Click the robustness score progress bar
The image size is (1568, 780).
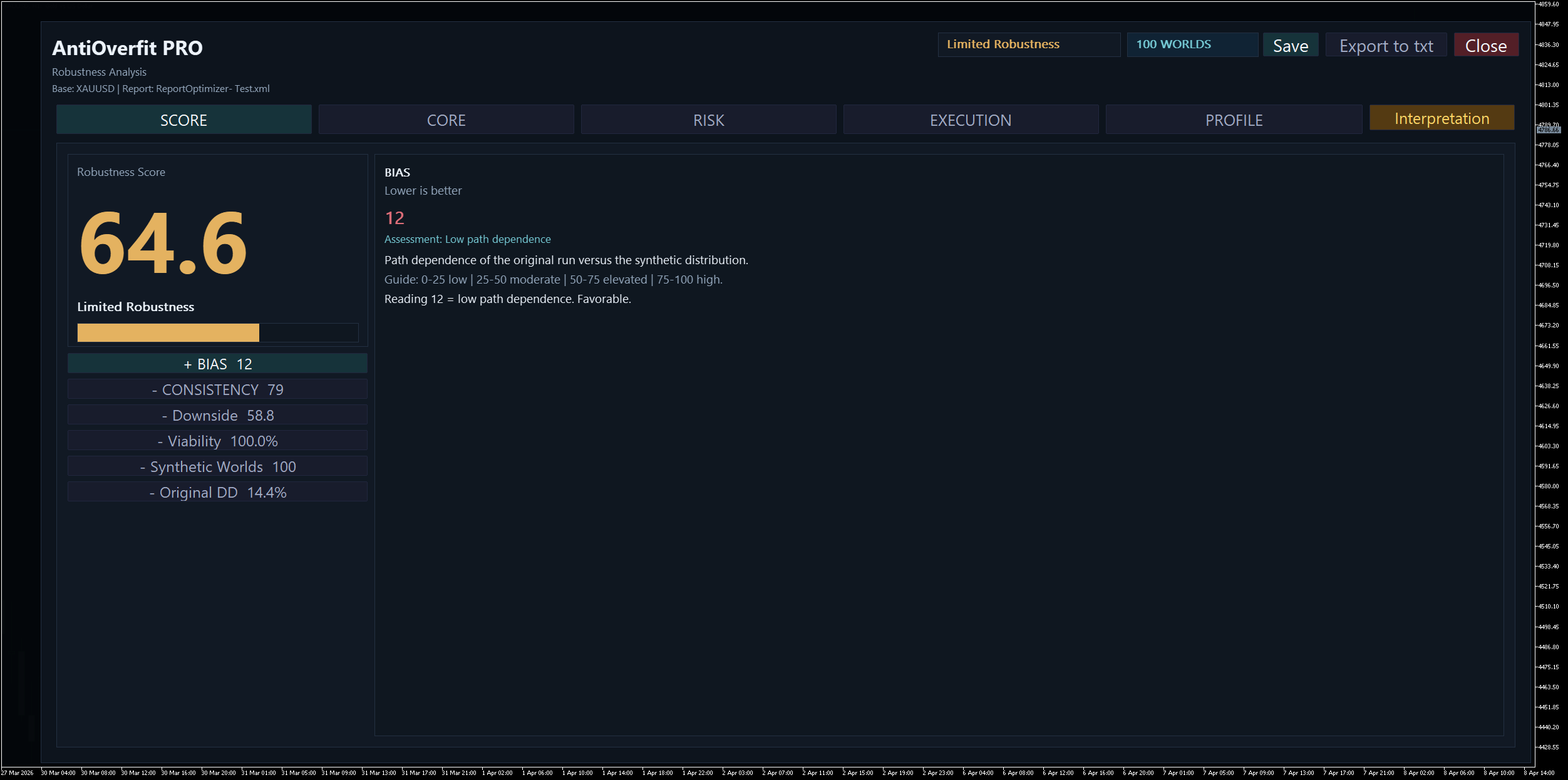point(217,332)
